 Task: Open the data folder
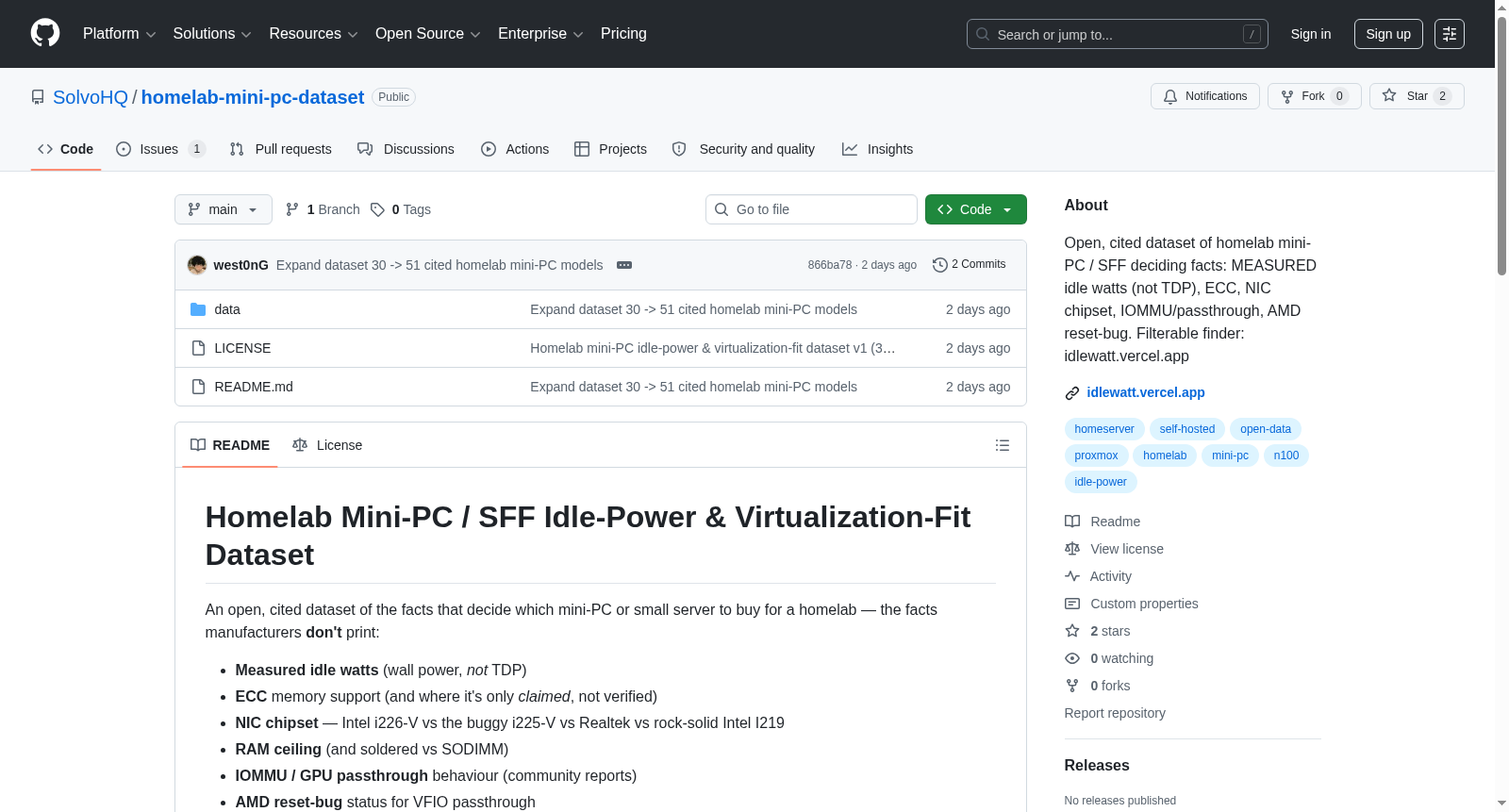[227, 309]
